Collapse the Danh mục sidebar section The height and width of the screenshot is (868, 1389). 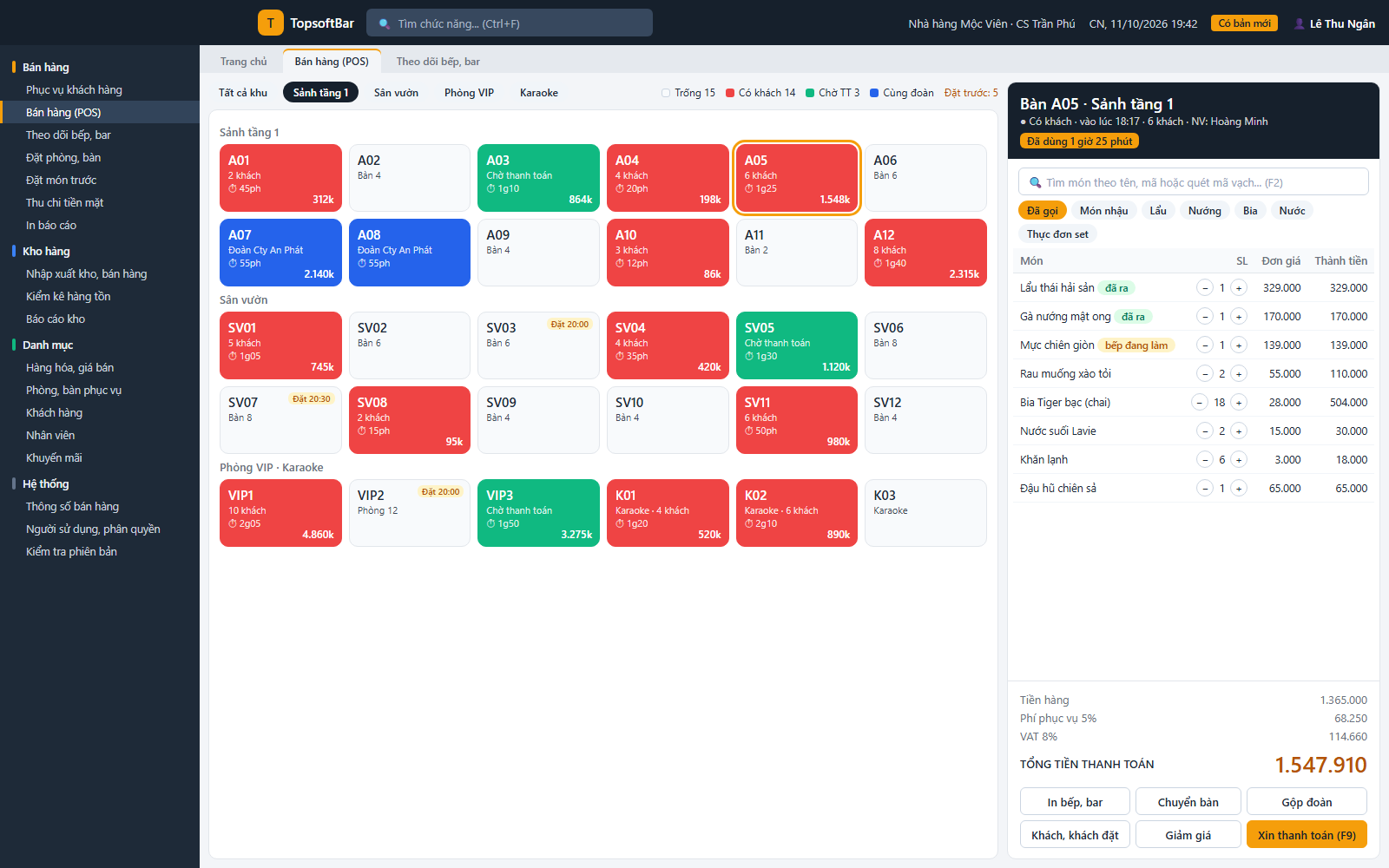coord(48,345)
